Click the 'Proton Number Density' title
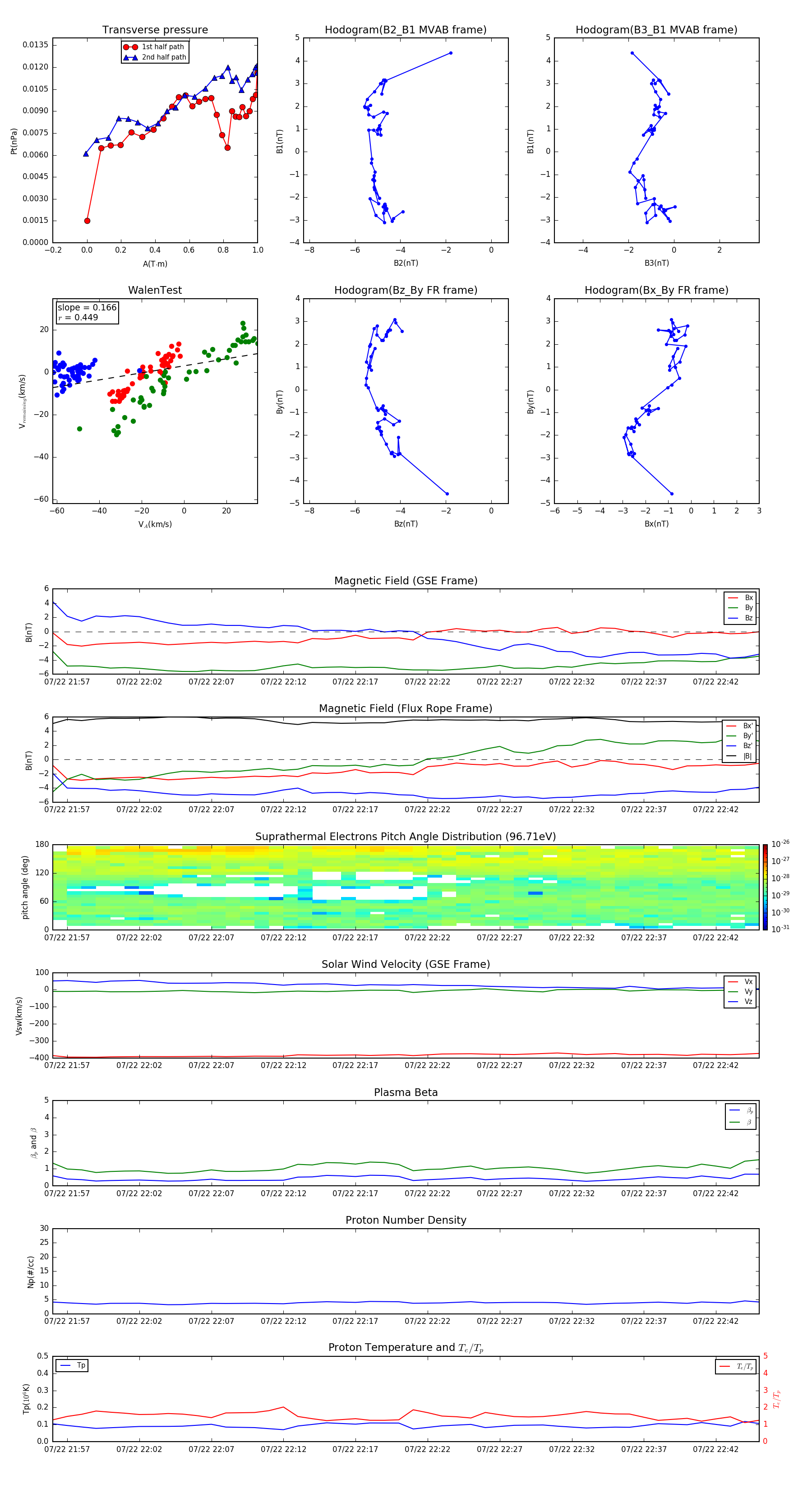 click(x=406, y=1220)
